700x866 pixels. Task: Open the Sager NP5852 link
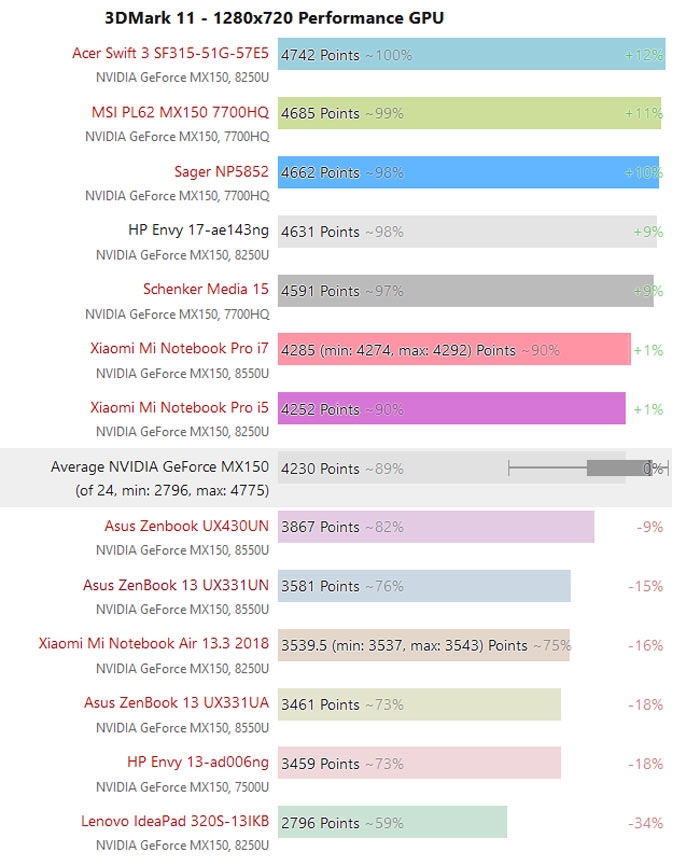pos(221,172)
